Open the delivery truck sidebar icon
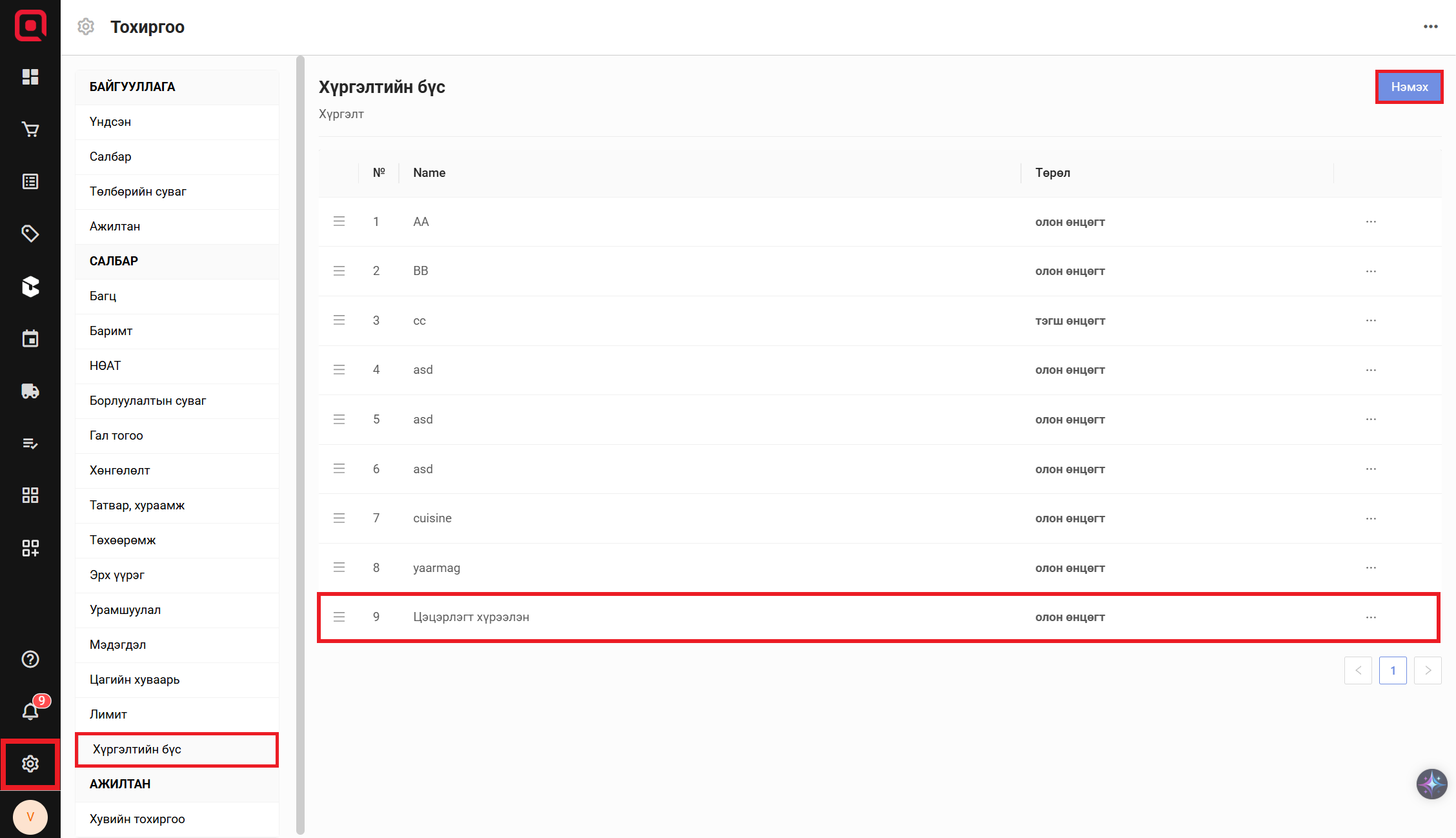The height and width of the screenshot is (838, 1456). coord(30,391)
